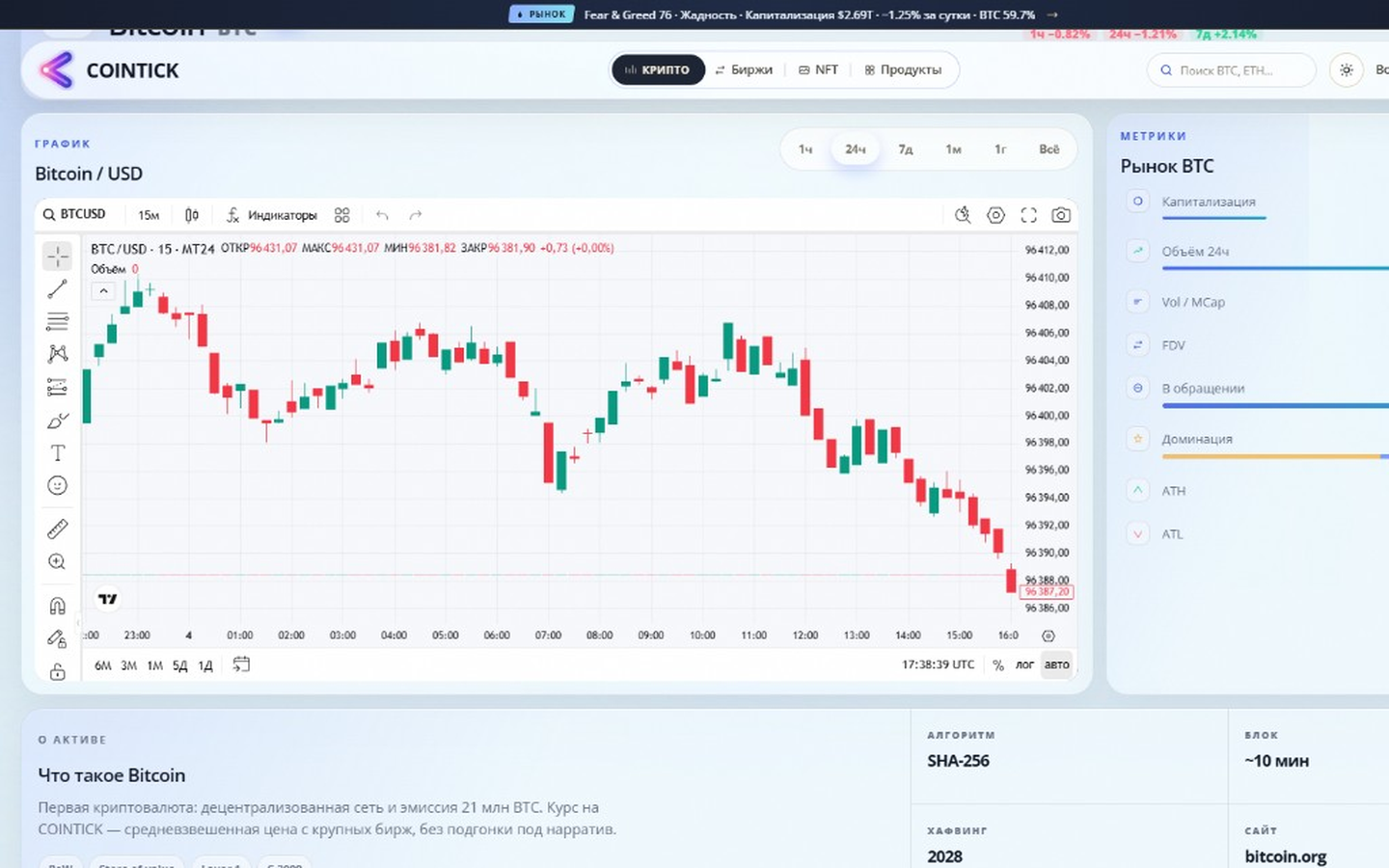Click the search field "Поиск BTC, ETH…"

point(1232,70)
